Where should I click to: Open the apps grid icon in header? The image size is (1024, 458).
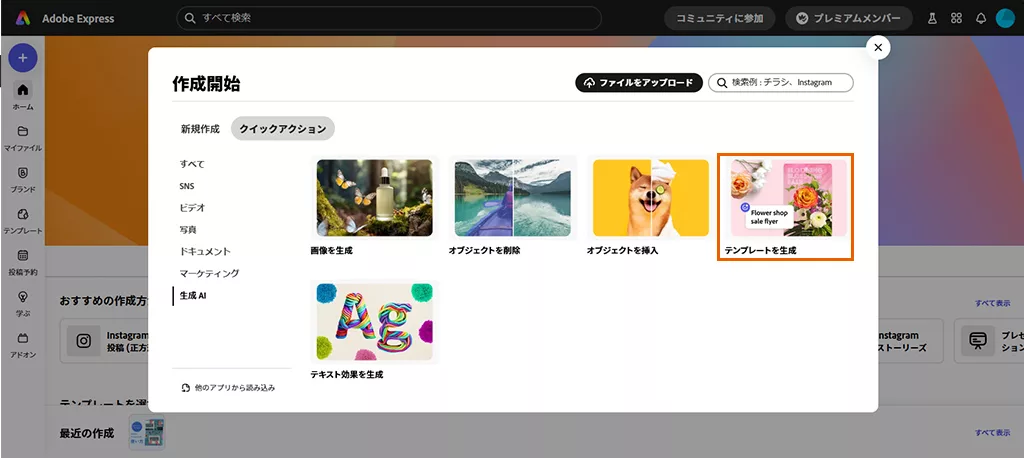pyautogui.click(x=956, y=18)
